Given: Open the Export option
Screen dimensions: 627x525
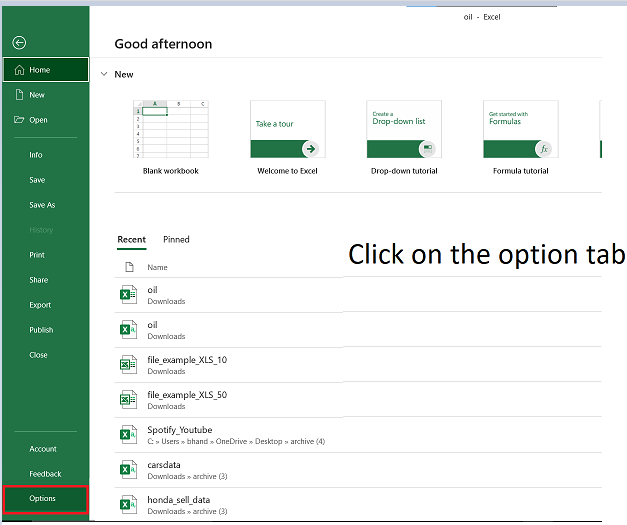Looking at the screenshot, I should click(x=40, y=305).
